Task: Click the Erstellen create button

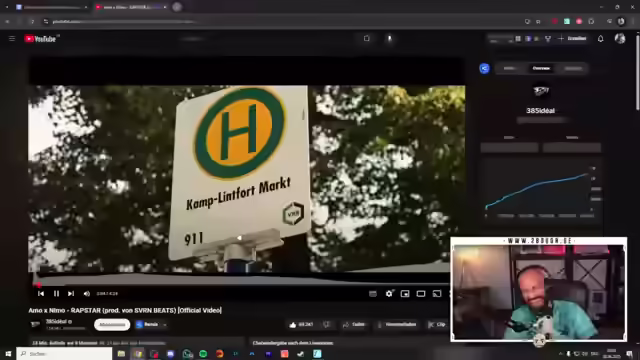Action: pyautogui.click(x=572, y=38)
